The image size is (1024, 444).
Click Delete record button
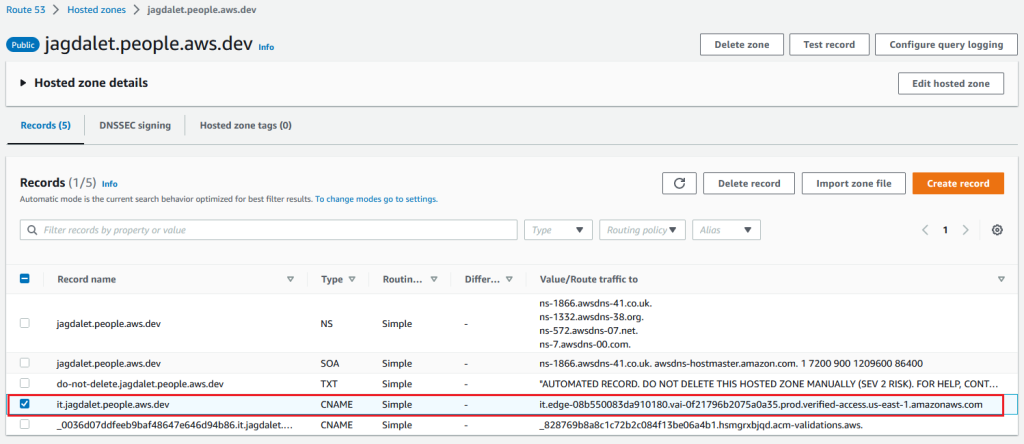click(x=749, y=183)
